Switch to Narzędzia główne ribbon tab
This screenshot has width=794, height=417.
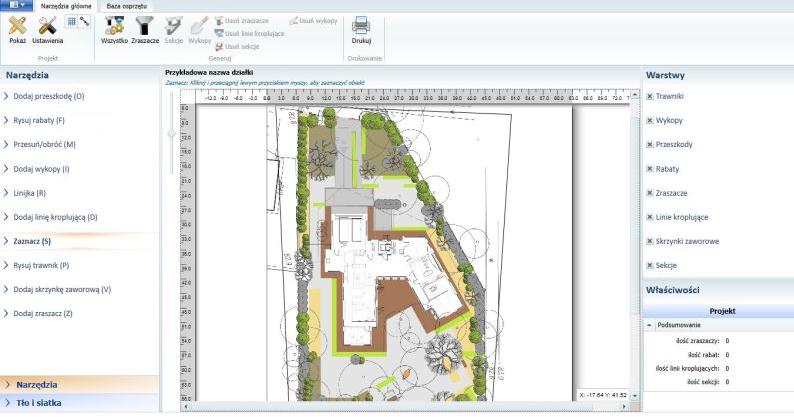click(66, 6)
